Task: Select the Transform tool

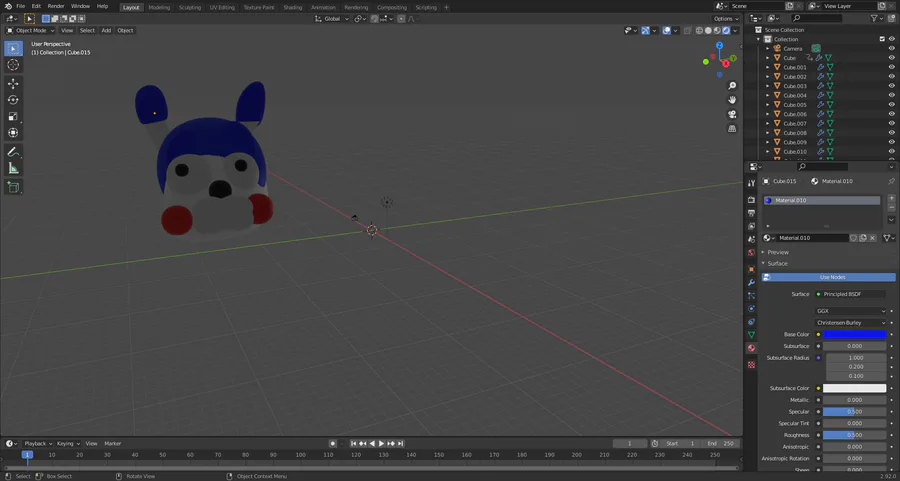Action: pos(13,133)
